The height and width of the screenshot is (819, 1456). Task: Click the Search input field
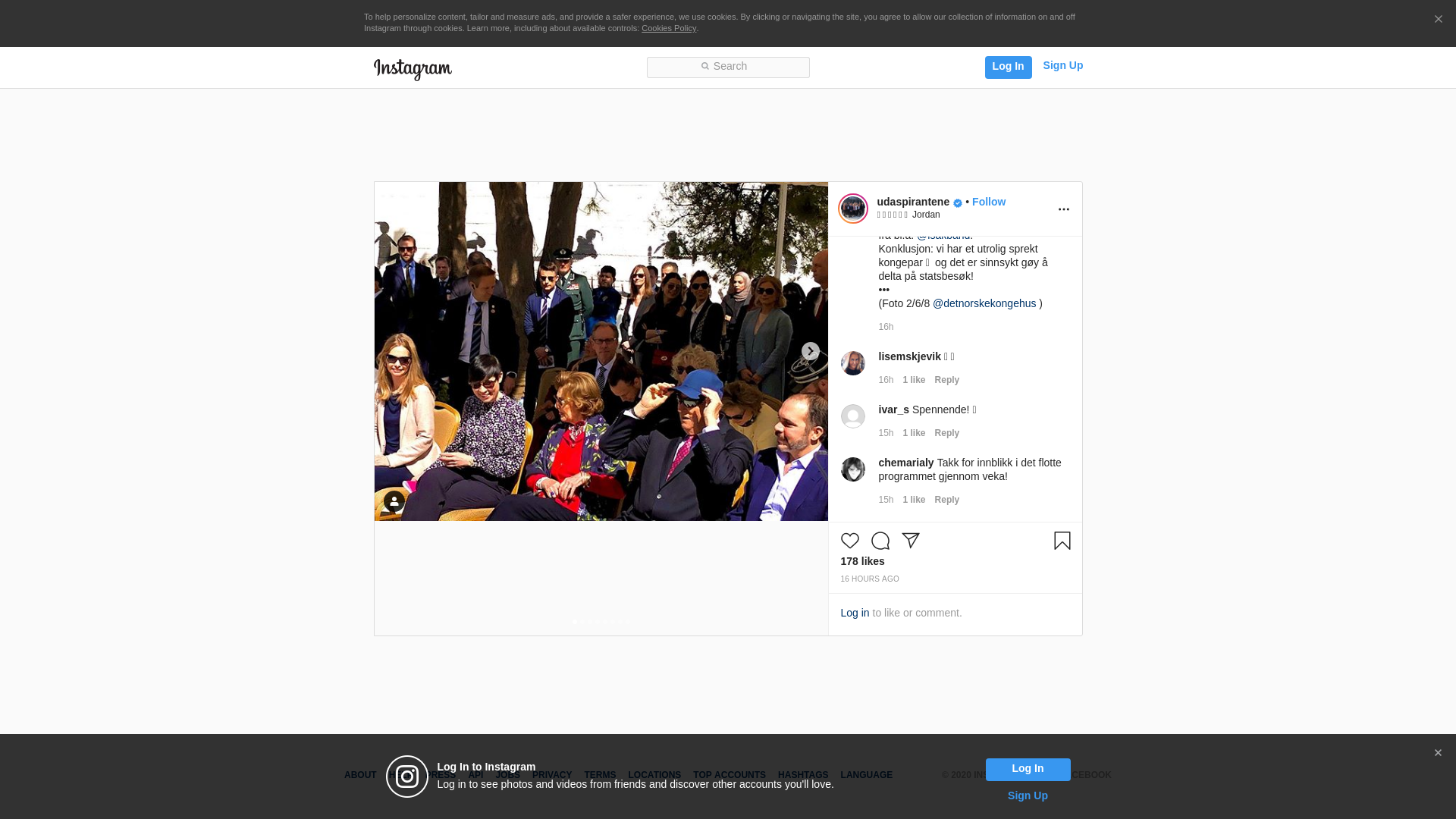(728, 67)
